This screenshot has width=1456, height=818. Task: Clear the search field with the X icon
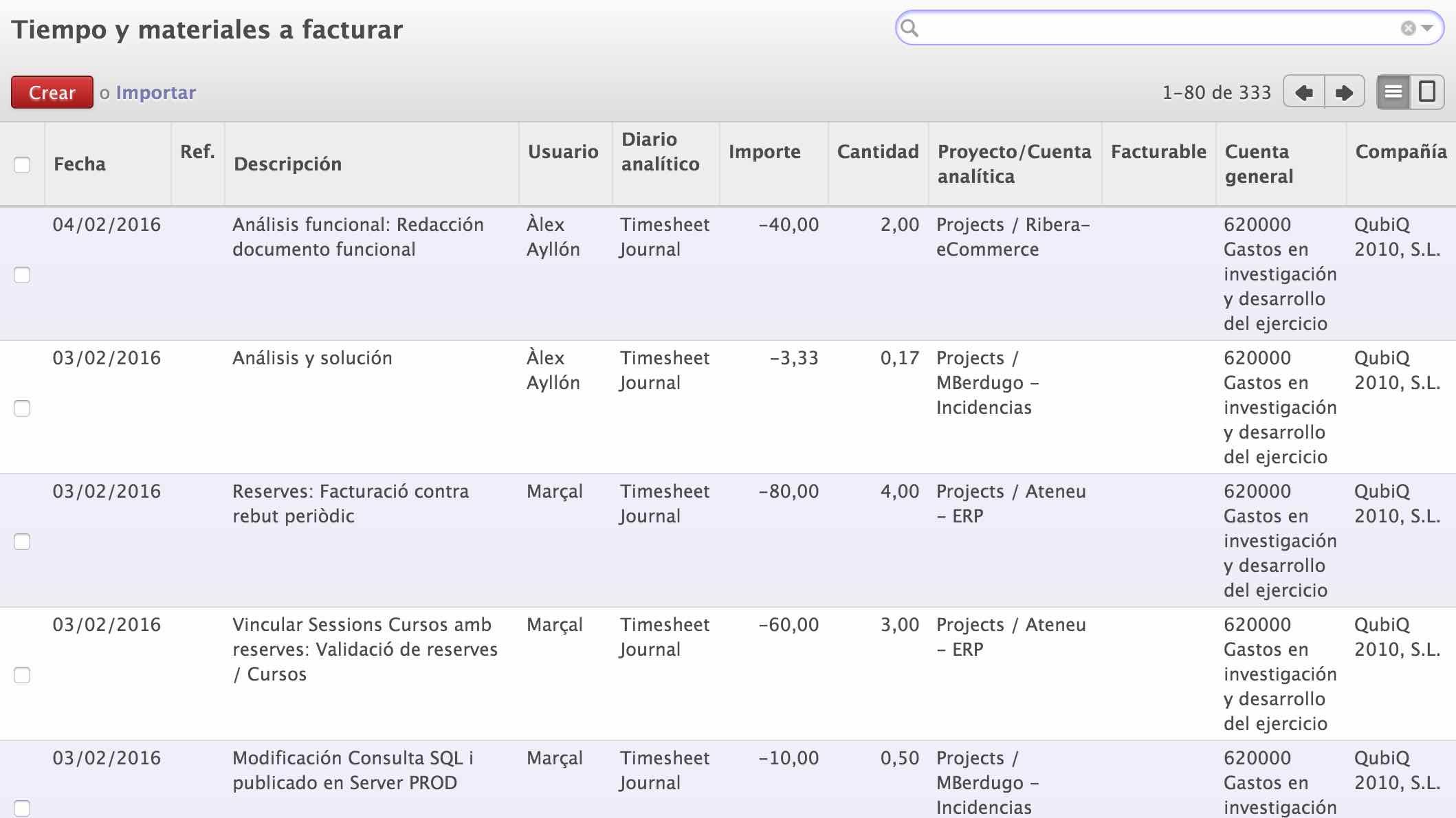click(1408, 28)
